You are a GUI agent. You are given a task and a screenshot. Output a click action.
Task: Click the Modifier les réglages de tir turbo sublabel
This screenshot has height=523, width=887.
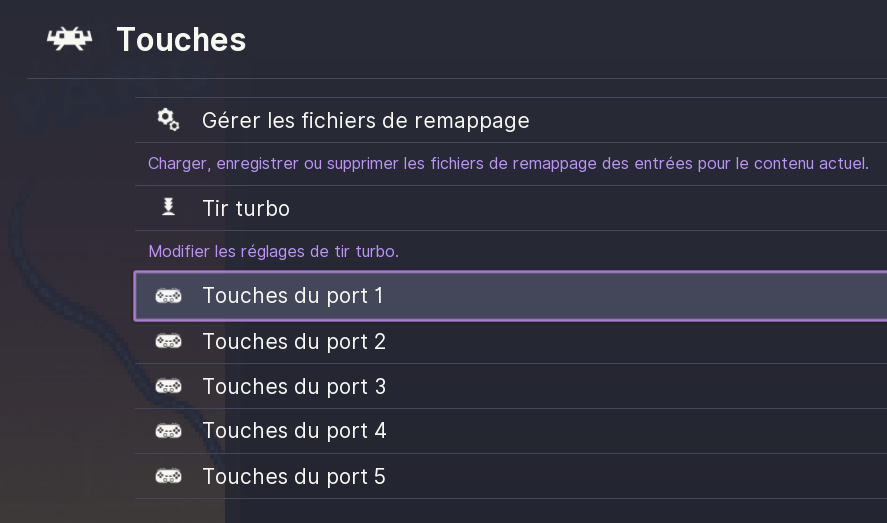[x=273, y=252]
